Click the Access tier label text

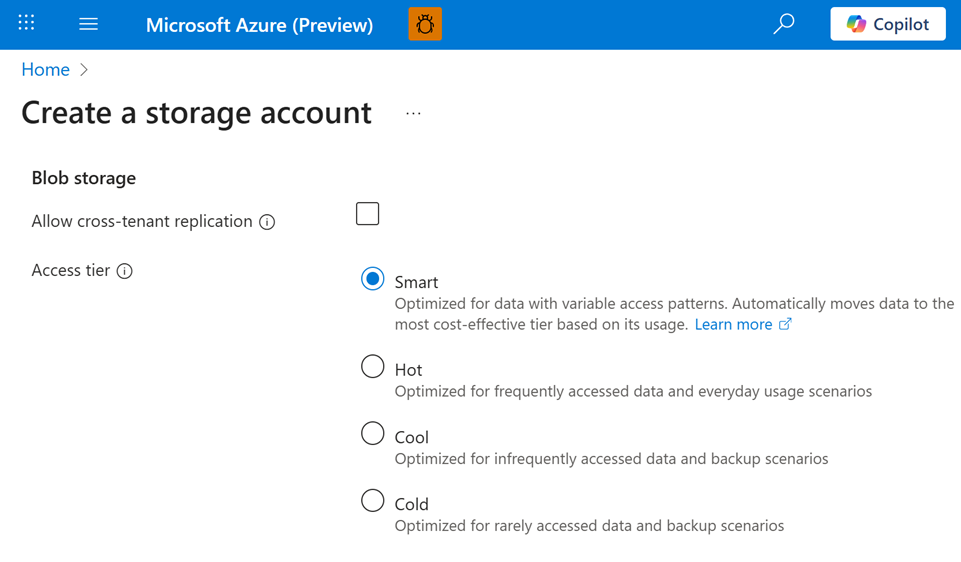click(70, 270)
